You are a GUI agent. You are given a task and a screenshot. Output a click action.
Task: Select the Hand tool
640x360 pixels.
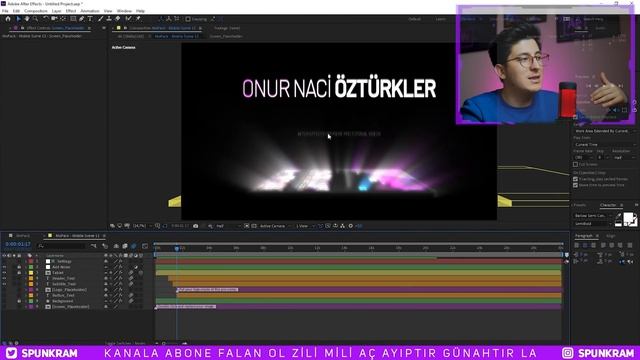[27, 19]
